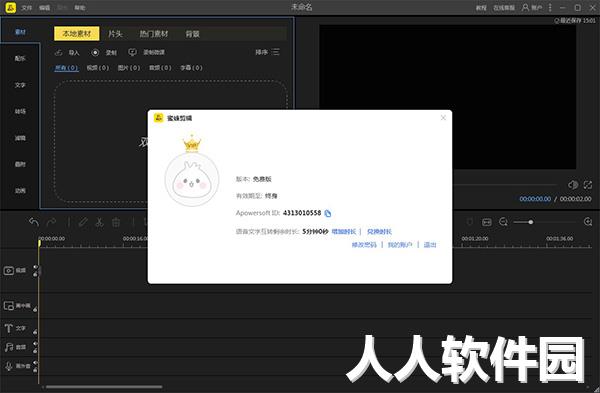This screenshot has width=600, height=393.
Task: Open the 我的账户 my account link
Action: click(x=400, y=245)
